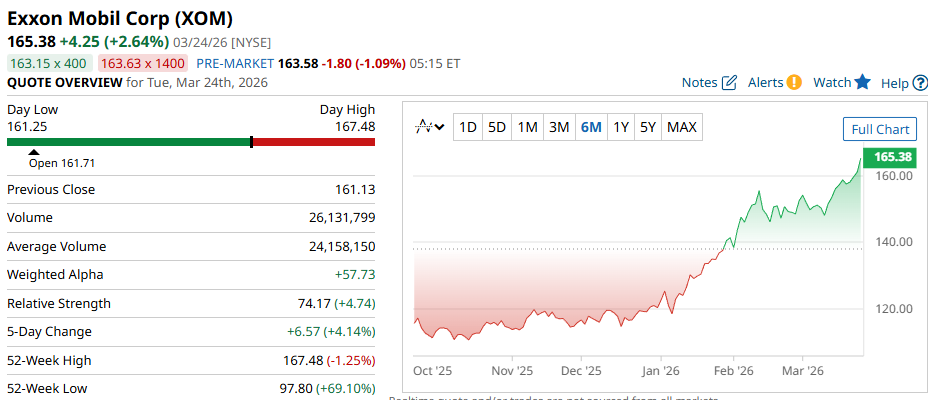Click the Open price triangle marker

click(x=33, y=152)
